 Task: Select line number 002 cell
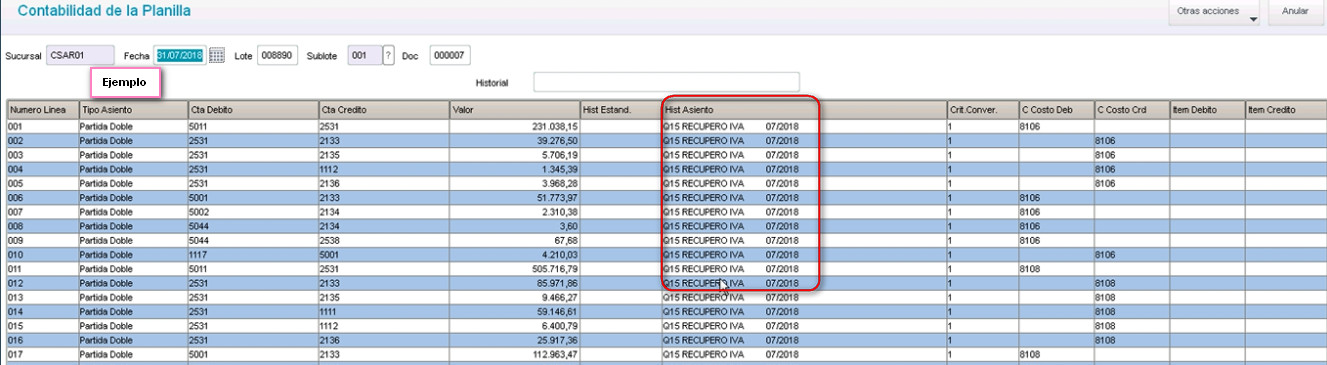point(42,141)
